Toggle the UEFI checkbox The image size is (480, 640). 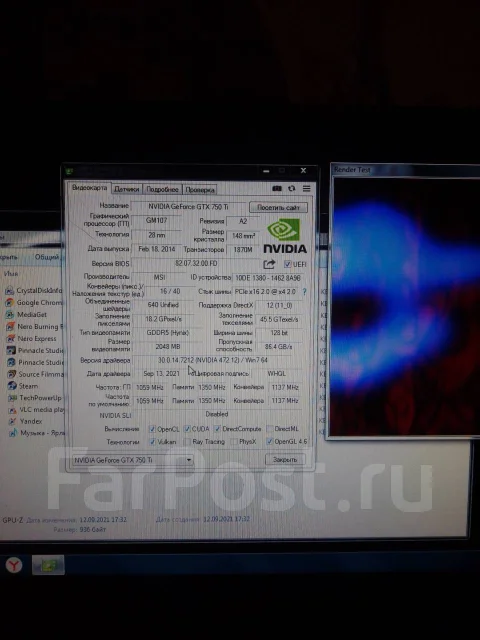(x=287, y=264)
